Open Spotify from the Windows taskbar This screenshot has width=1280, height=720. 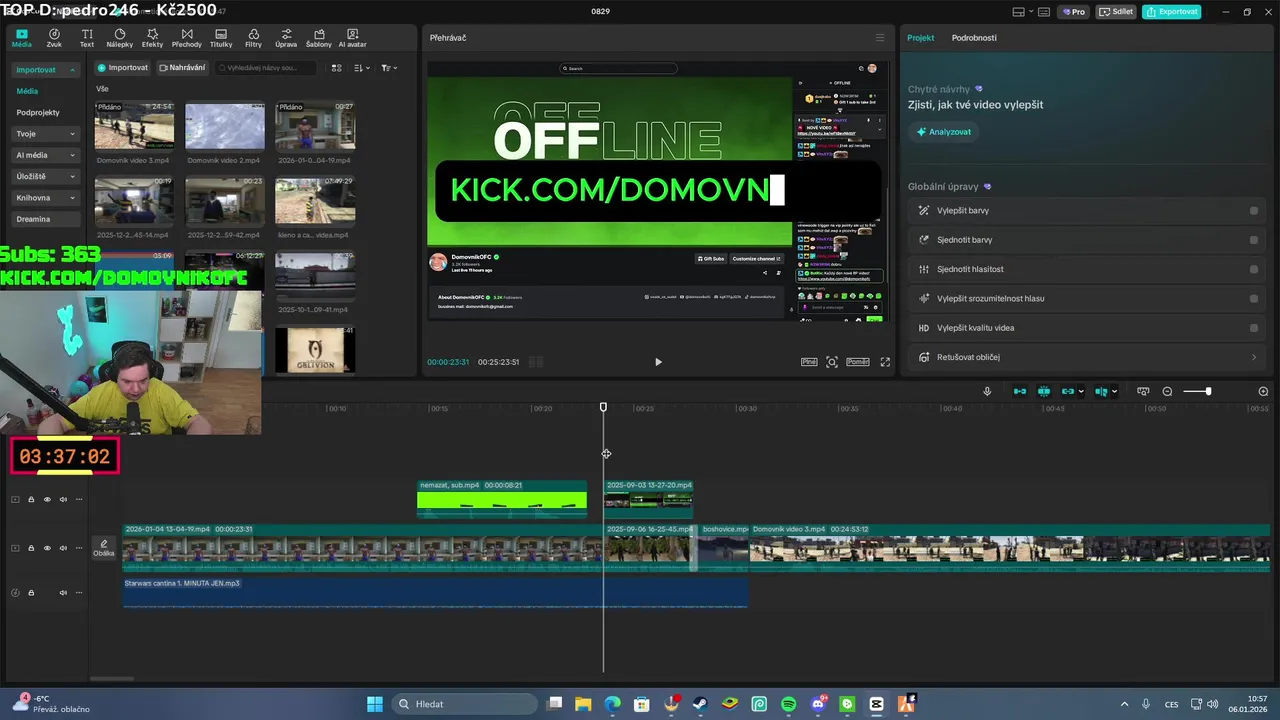tap(789, 704)
